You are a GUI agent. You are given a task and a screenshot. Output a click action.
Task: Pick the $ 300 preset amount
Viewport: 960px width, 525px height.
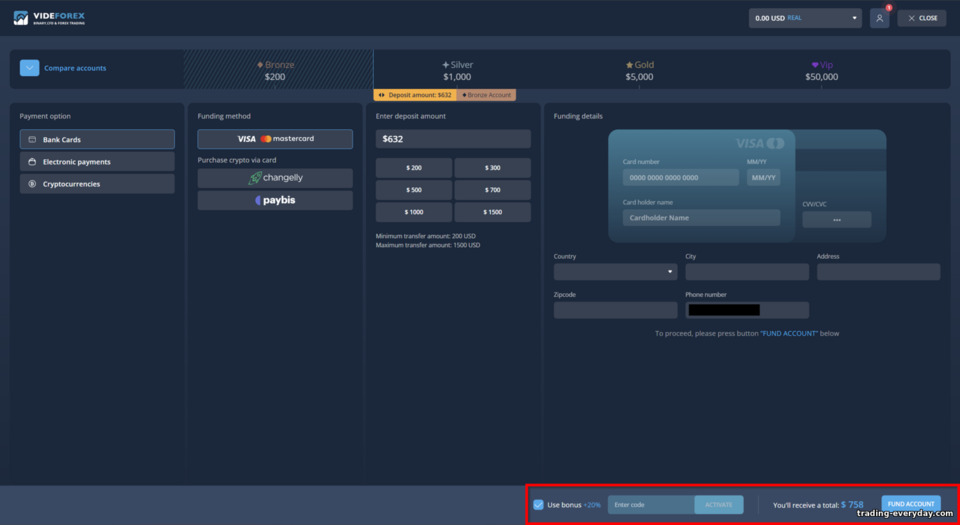(x=492, y=168)
